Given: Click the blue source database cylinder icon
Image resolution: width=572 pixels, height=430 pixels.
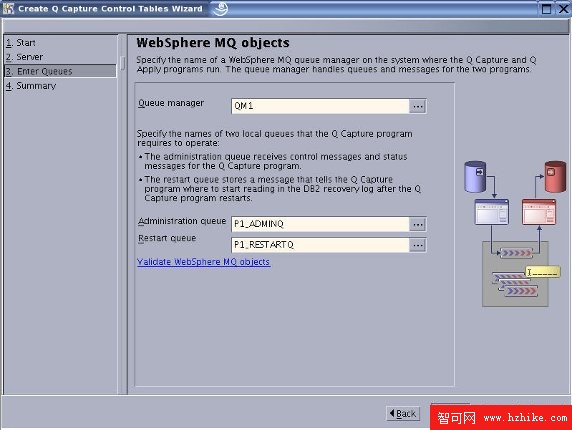Looking at the screenshot, I should [x=475, y=177].
